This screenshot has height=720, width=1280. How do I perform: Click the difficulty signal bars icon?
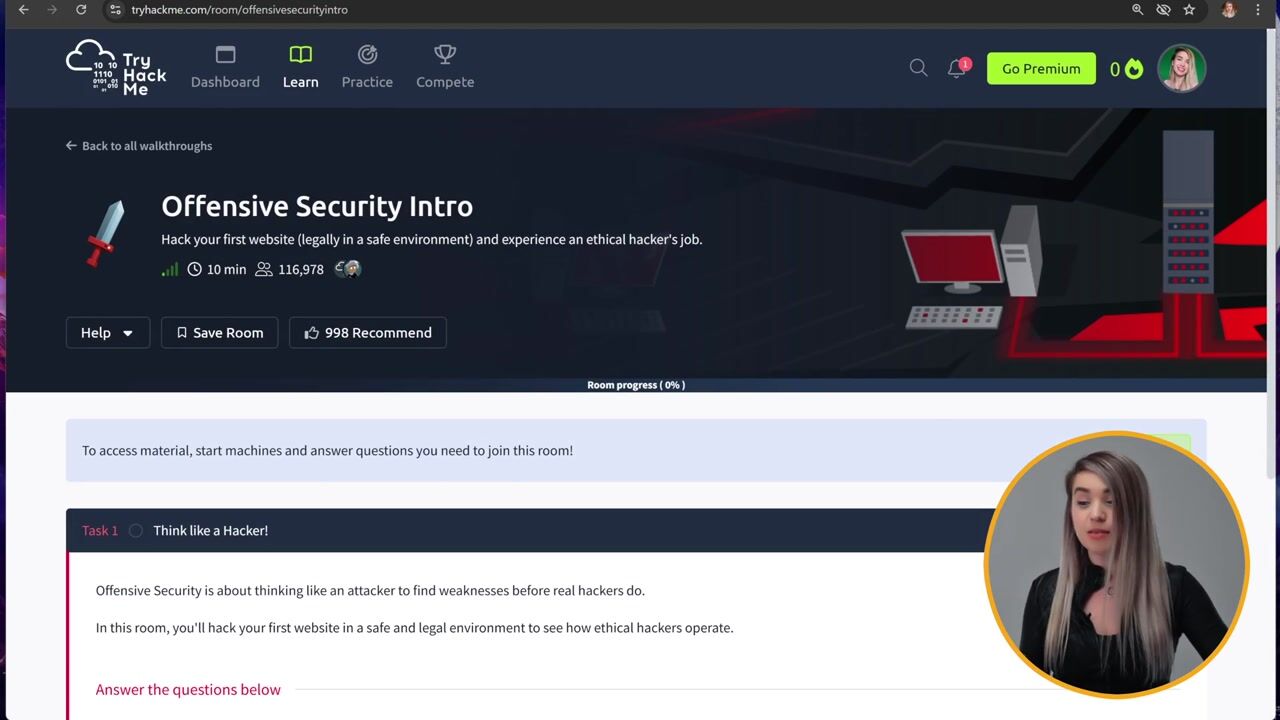[x=170, y=269]
